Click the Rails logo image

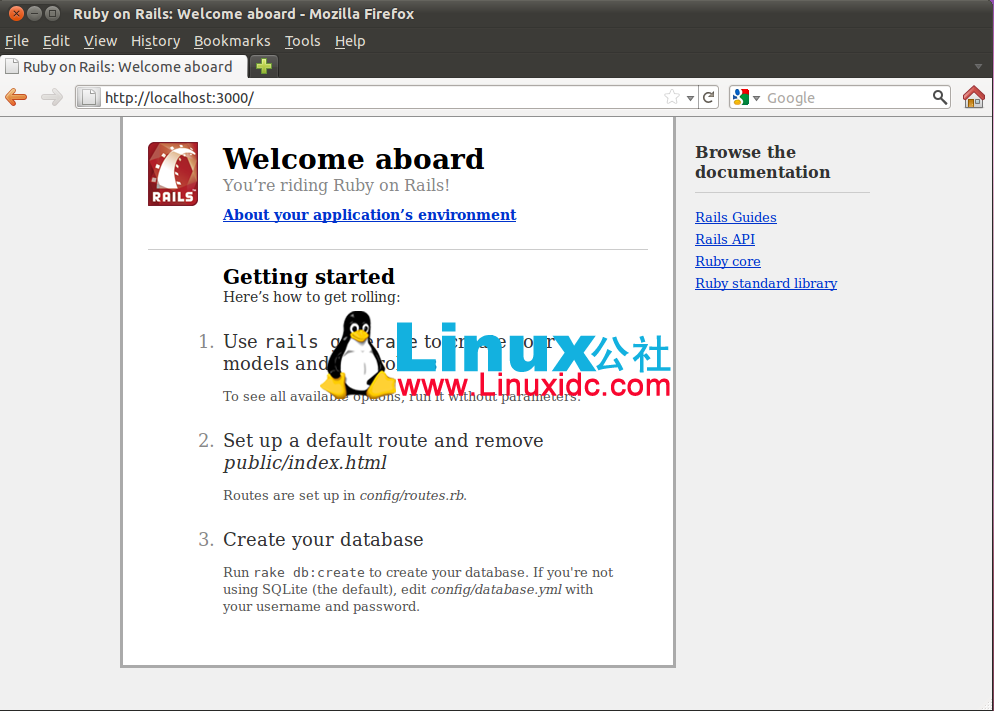coord(173,174)
